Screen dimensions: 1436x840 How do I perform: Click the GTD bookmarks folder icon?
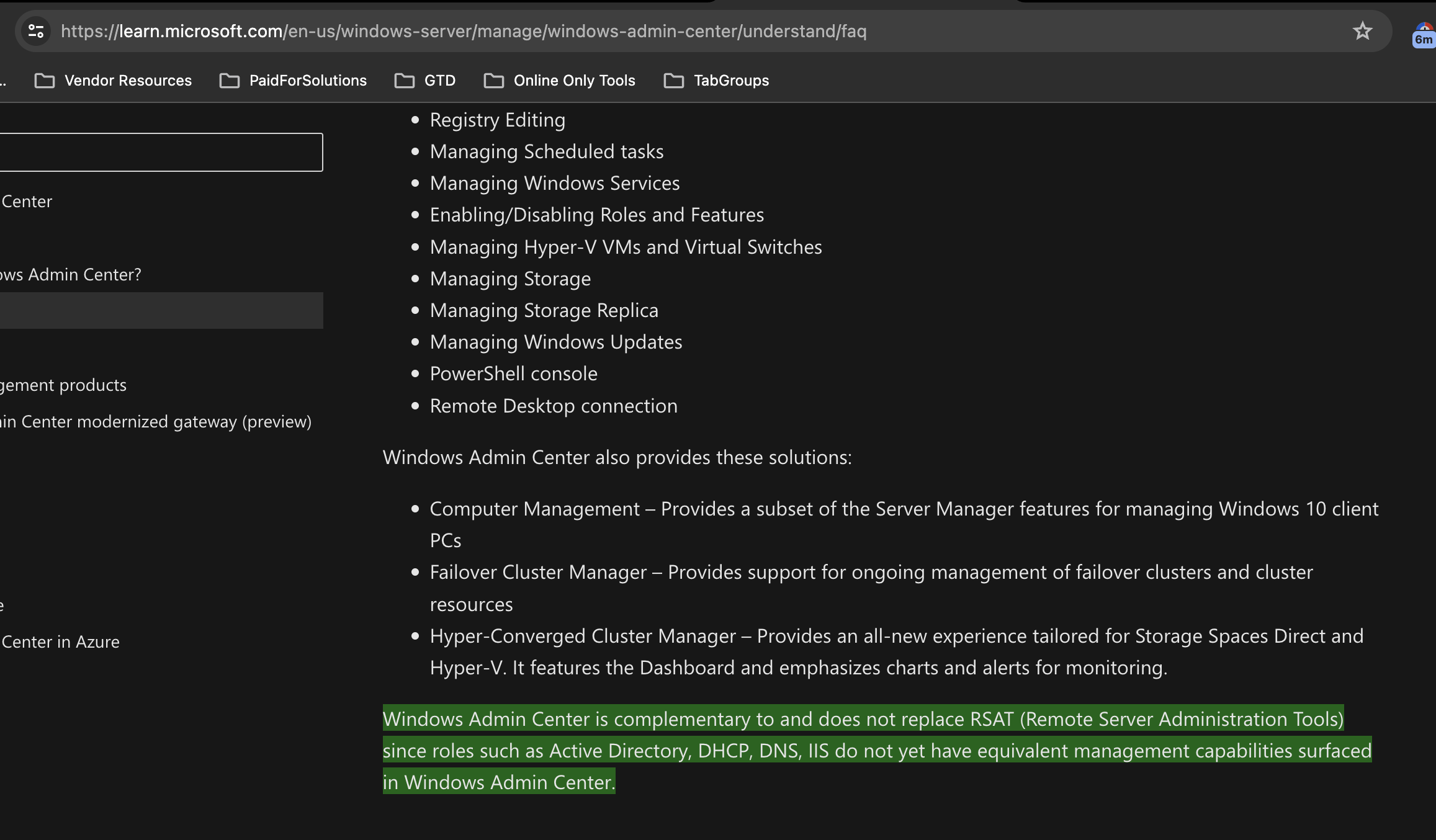[403, 80]
